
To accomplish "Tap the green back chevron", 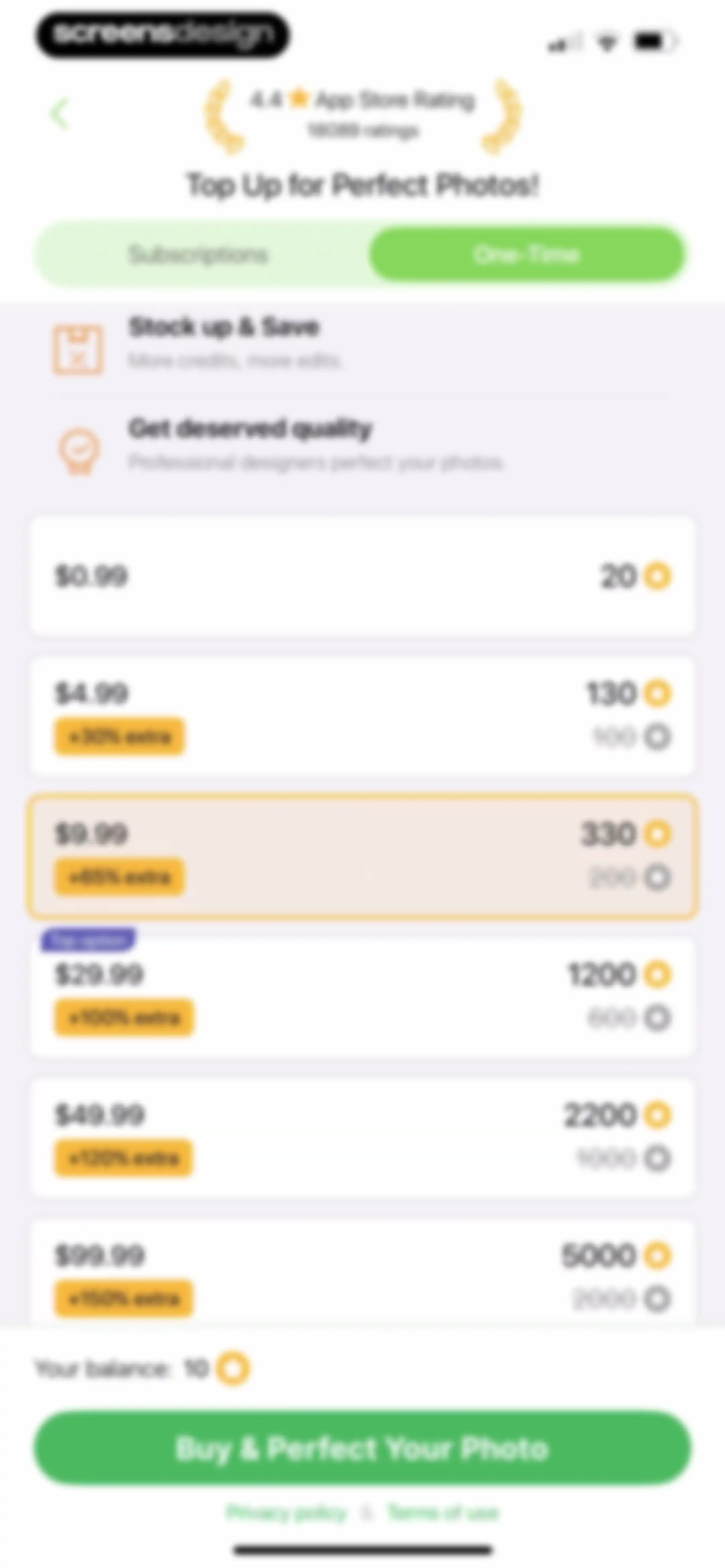I will [60, 114].
